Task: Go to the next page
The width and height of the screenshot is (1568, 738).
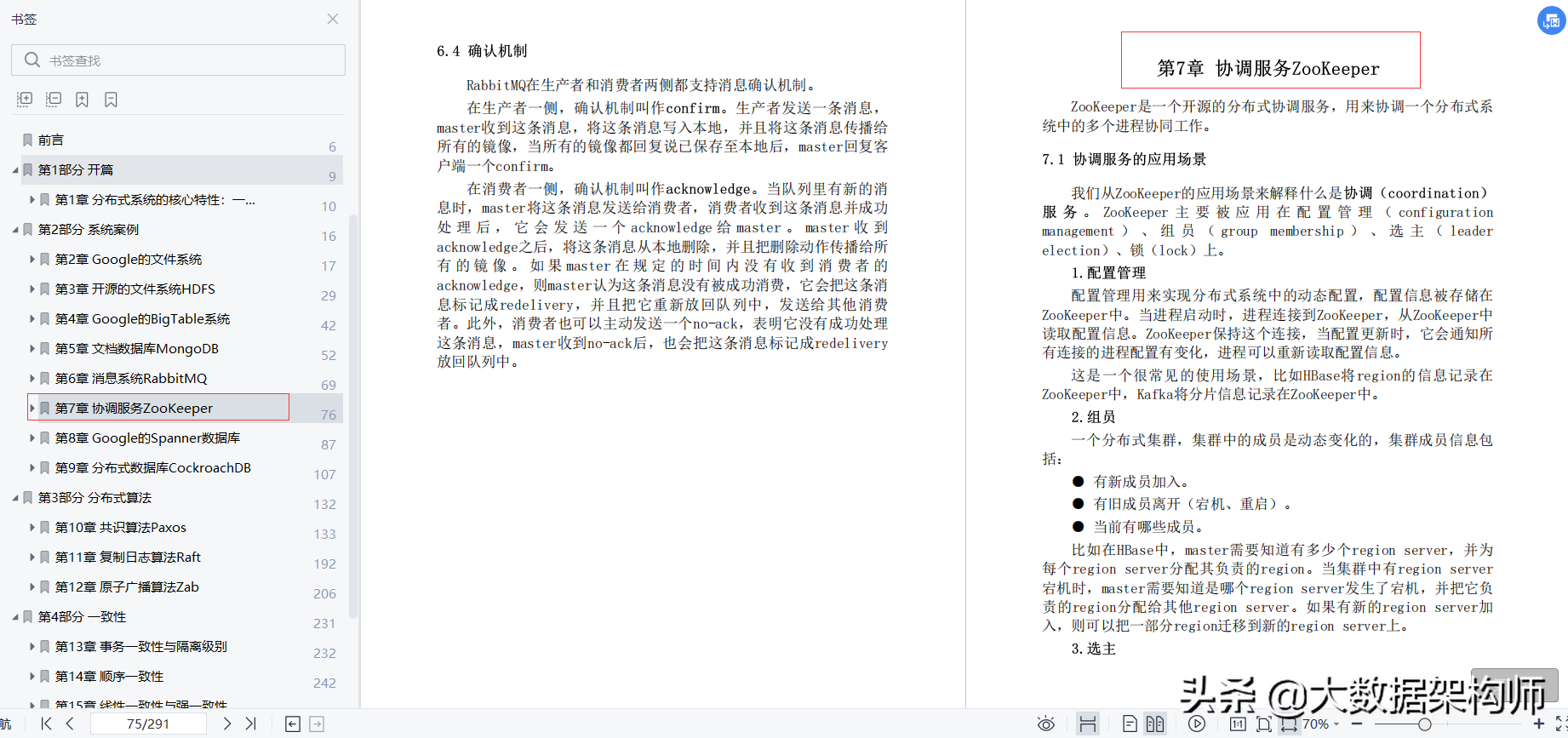Action: point(226,724)
